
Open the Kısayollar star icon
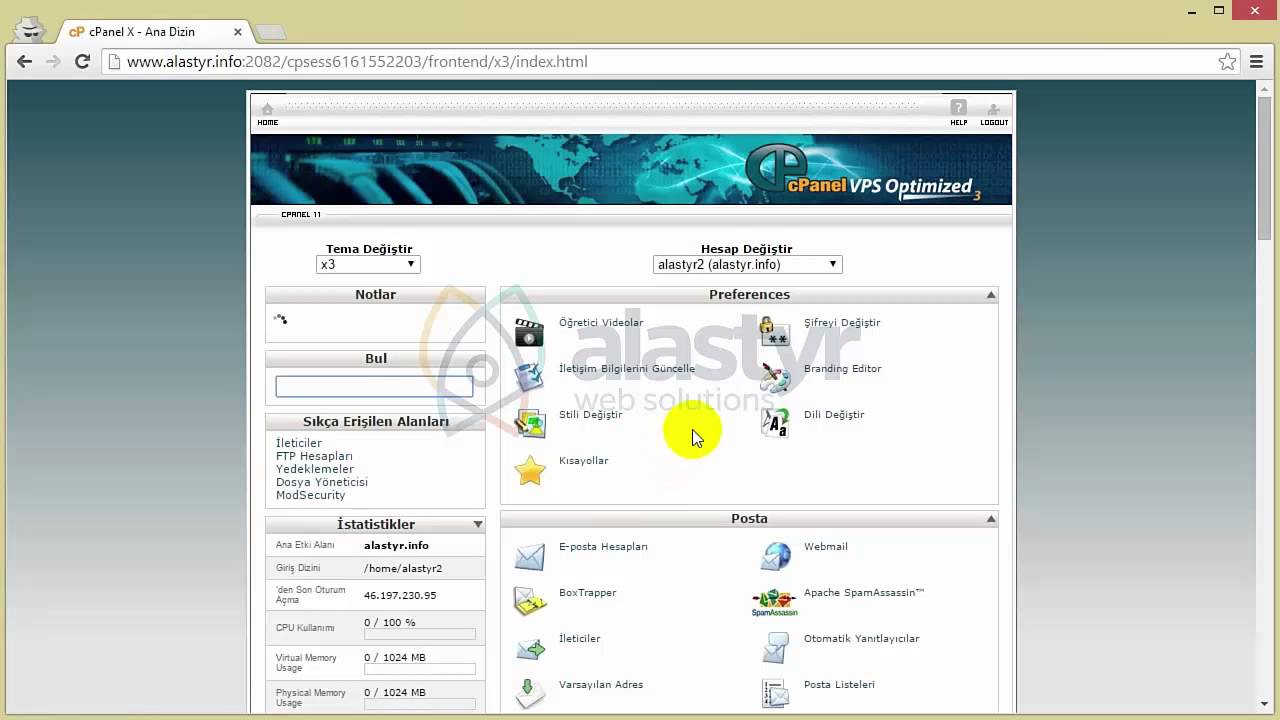click(529, 469)
